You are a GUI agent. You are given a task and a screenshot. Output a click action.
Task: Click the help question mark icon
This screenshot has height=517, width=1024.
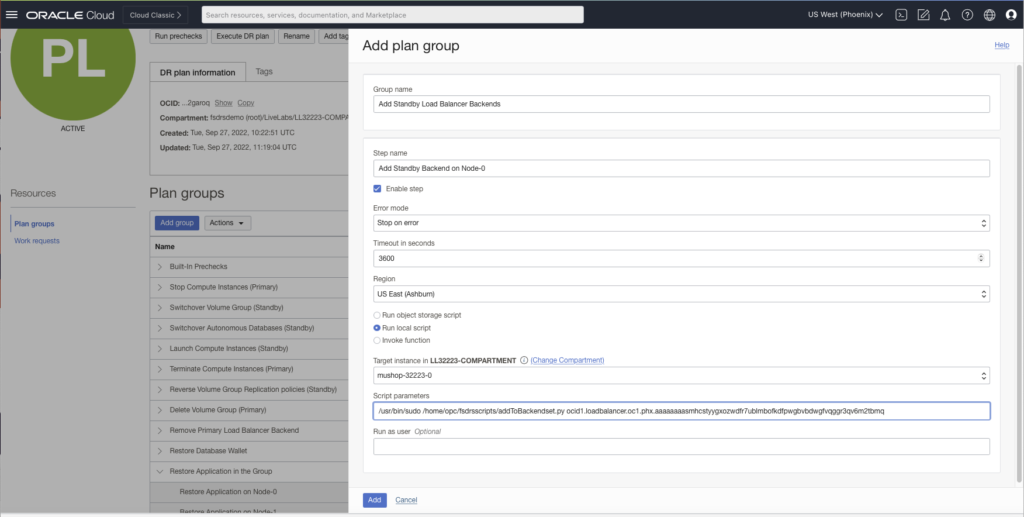967,15
